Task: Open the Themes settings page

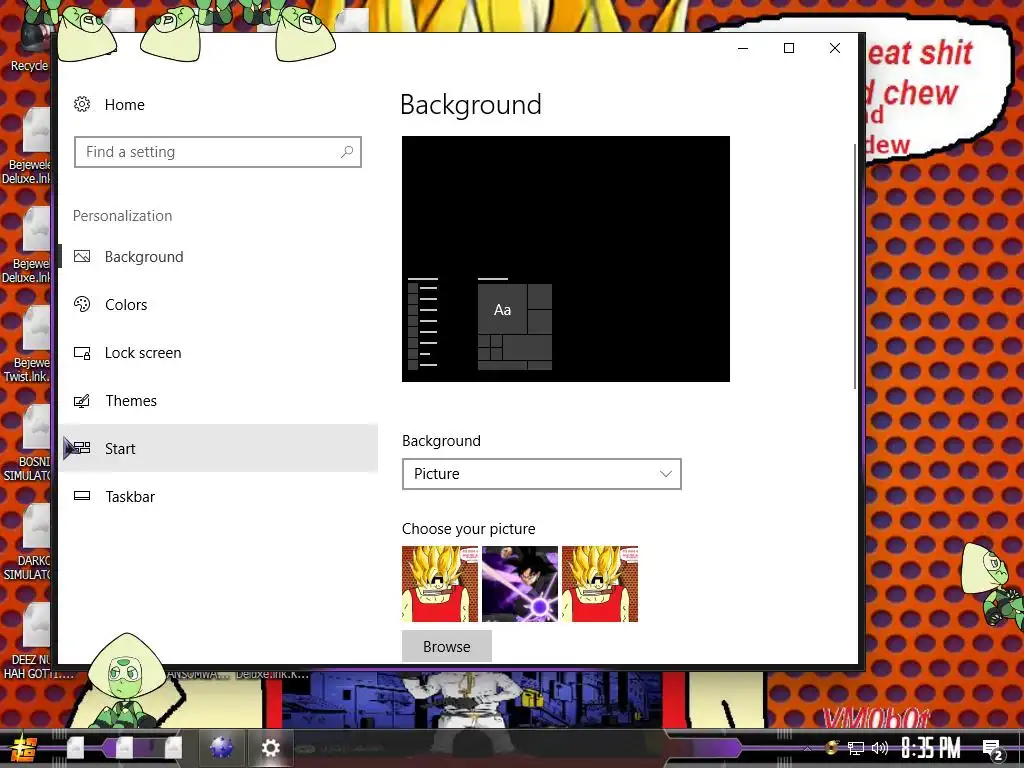Action: [218, 401]
